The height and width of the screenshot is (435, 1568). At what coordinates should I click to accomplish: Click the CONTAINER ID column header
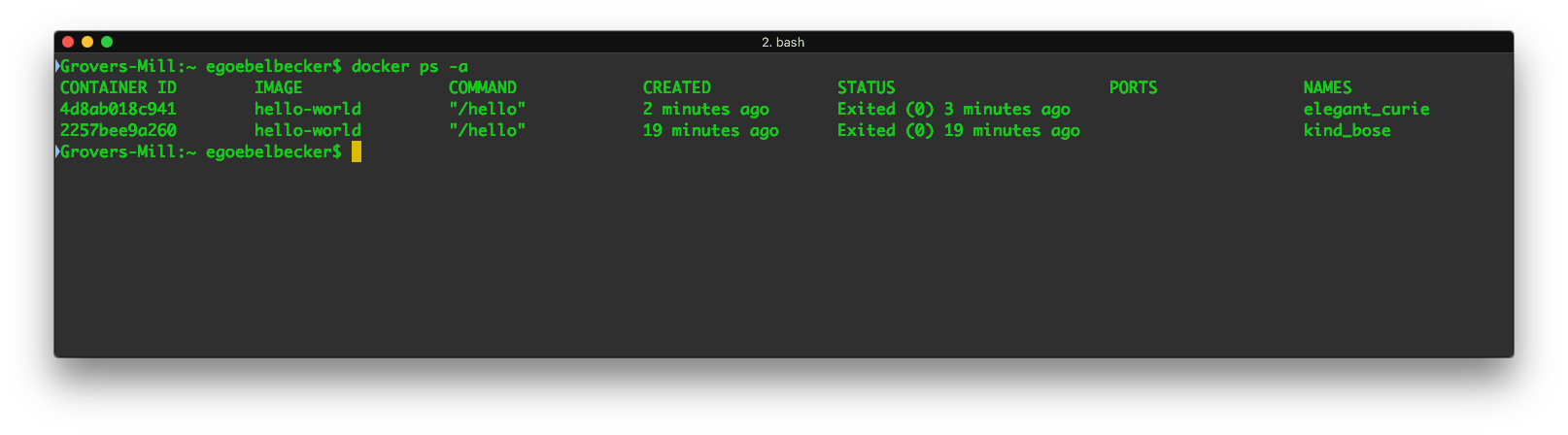119,87
